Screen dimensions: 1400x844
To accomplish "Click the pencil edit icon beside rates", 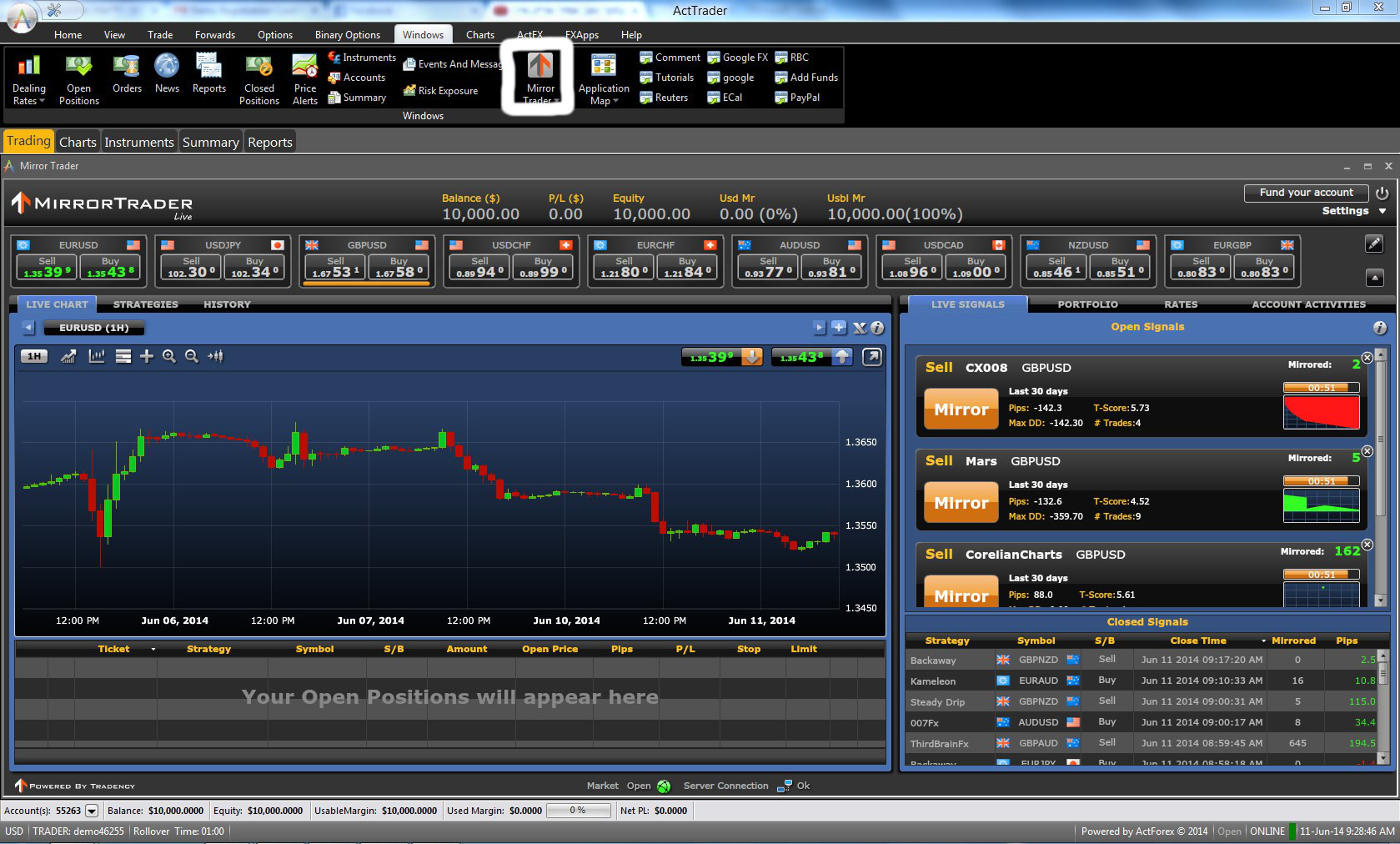I will [x=1374, y=244].
